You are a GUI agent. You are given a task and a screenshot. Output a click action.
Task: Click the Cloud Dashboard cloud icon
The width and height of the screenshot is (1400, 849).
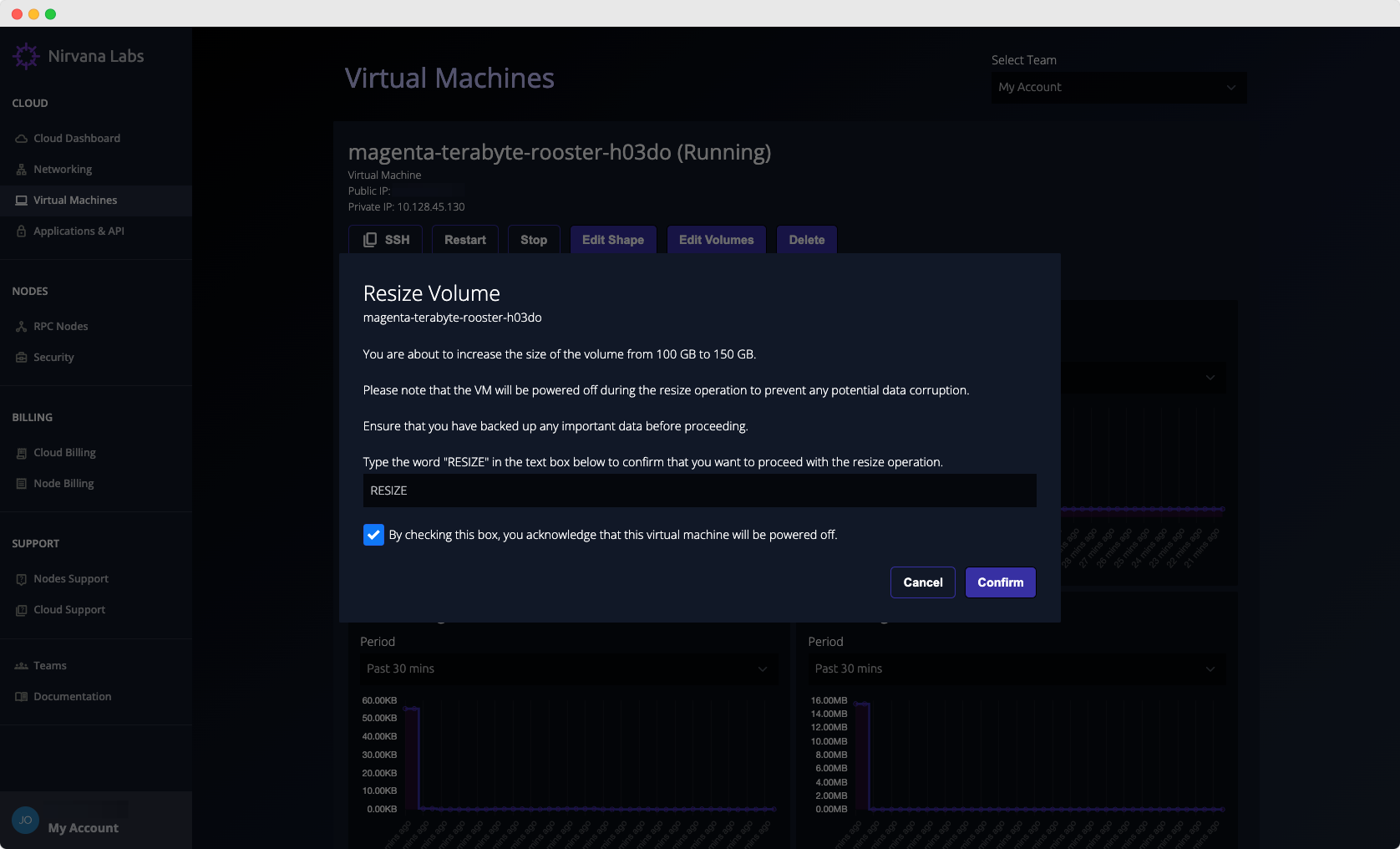coord(22,139)
